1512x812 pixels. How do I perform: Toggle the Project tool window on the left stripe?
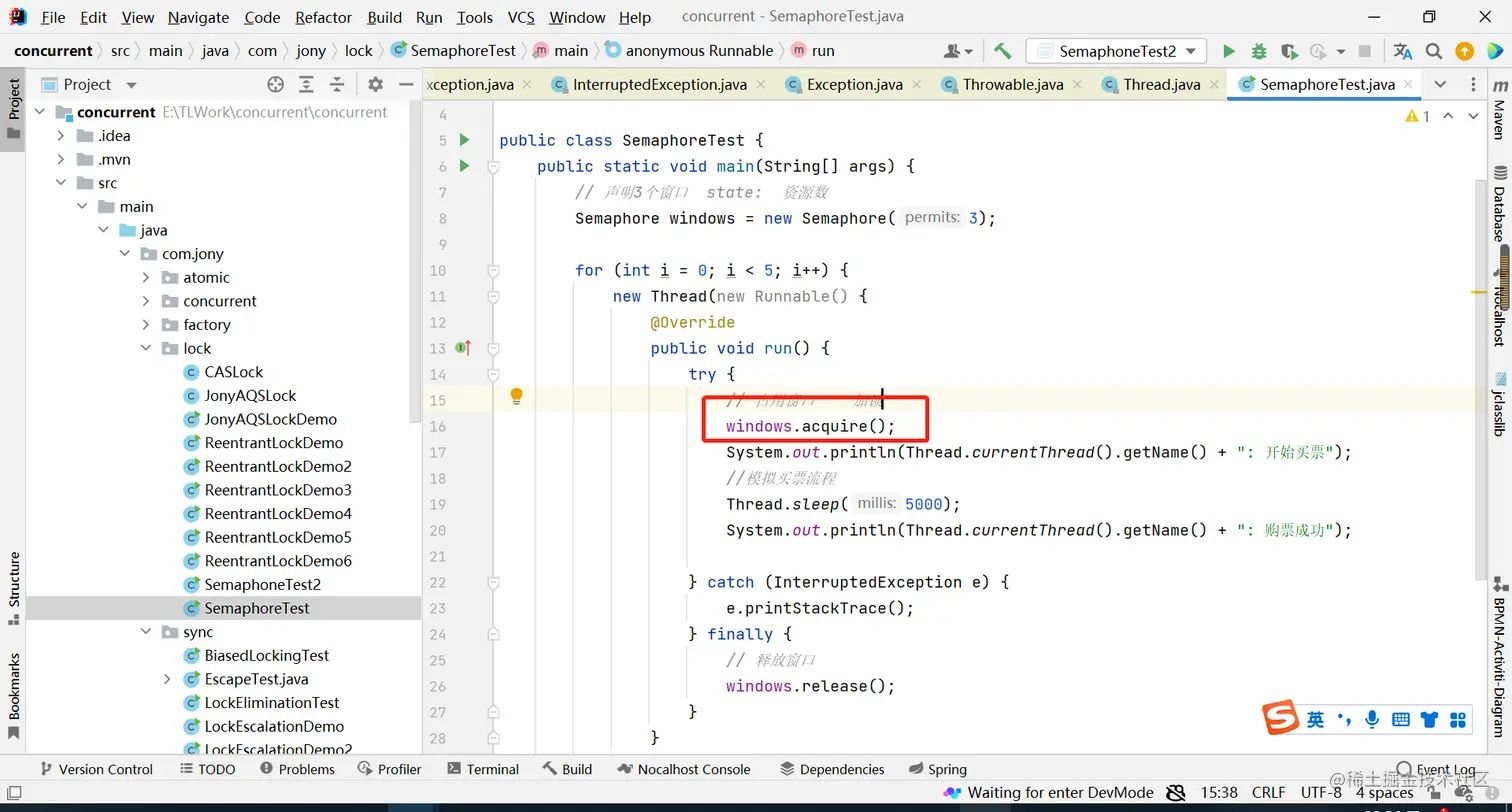14,109
